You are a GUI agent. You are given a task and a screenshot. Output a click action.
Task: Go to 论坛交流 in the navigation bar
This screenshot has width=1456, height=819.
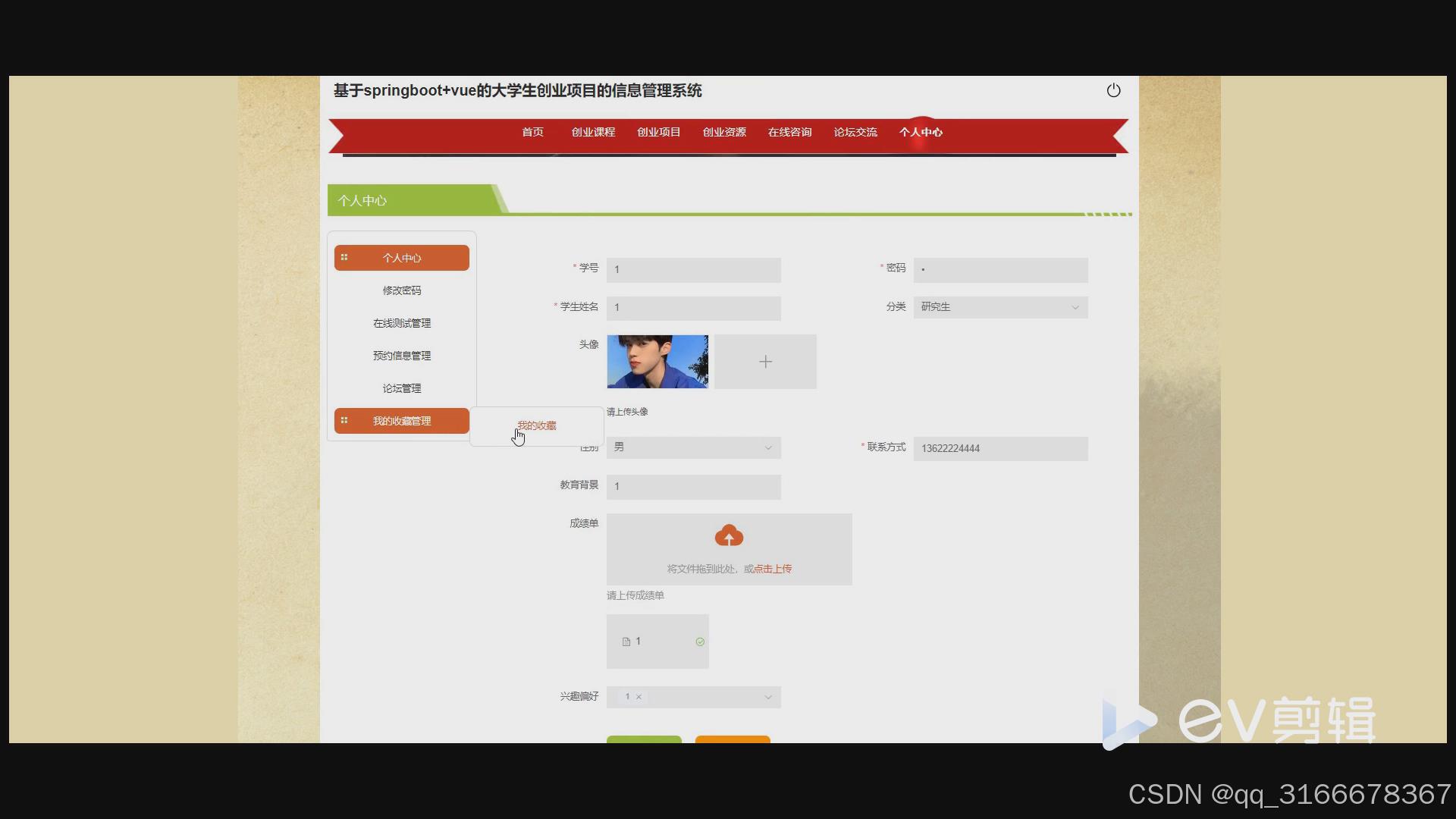tap(855, 133)
